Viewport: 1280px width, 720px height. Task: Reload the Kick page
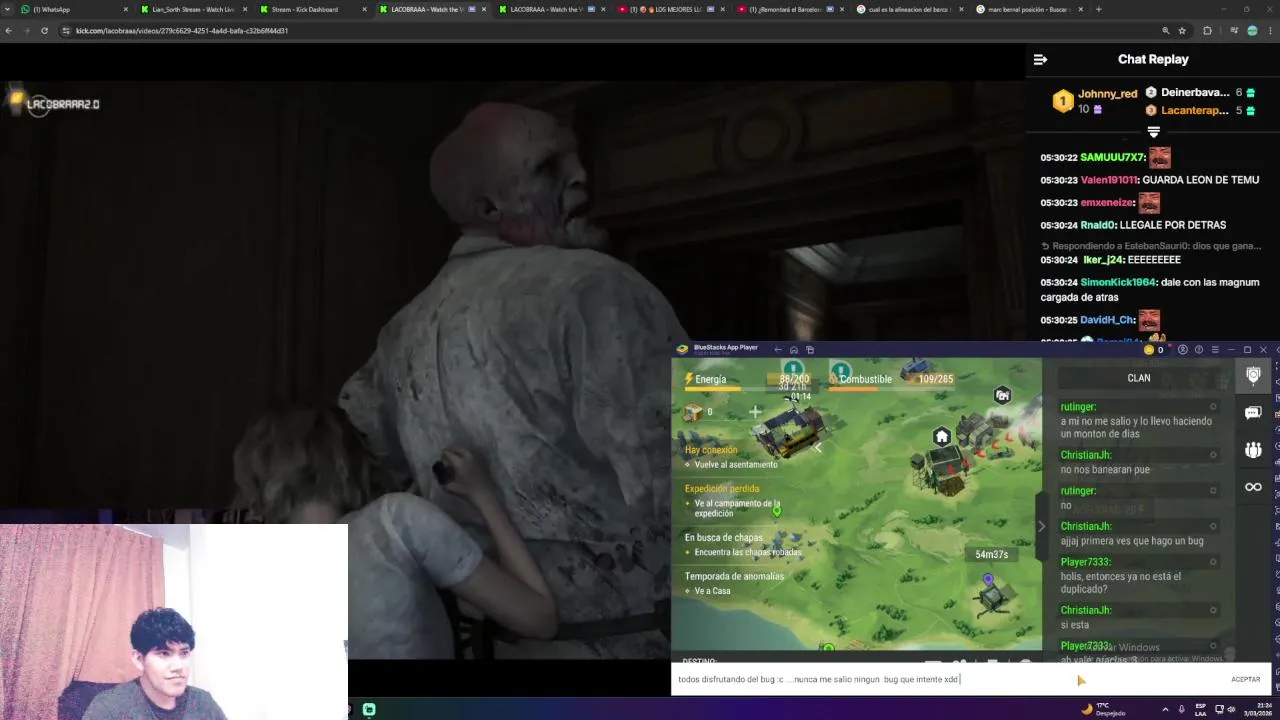(44, 31)
